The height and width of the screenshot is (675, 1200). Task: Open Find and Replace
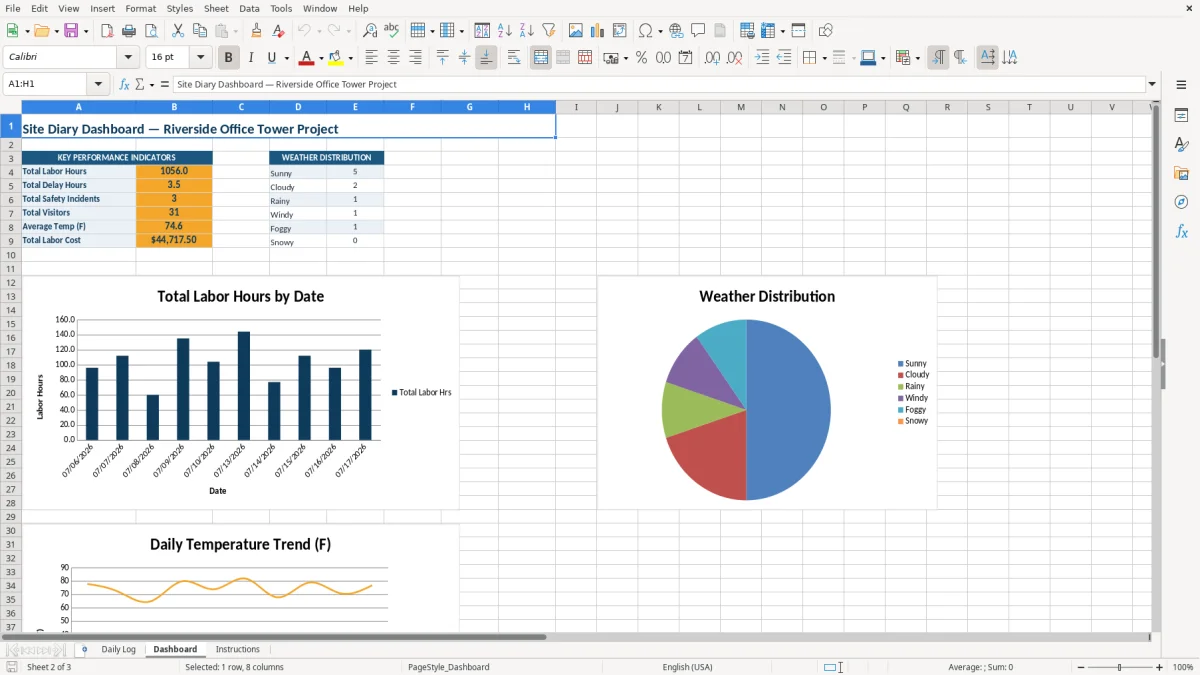(370, 31)
